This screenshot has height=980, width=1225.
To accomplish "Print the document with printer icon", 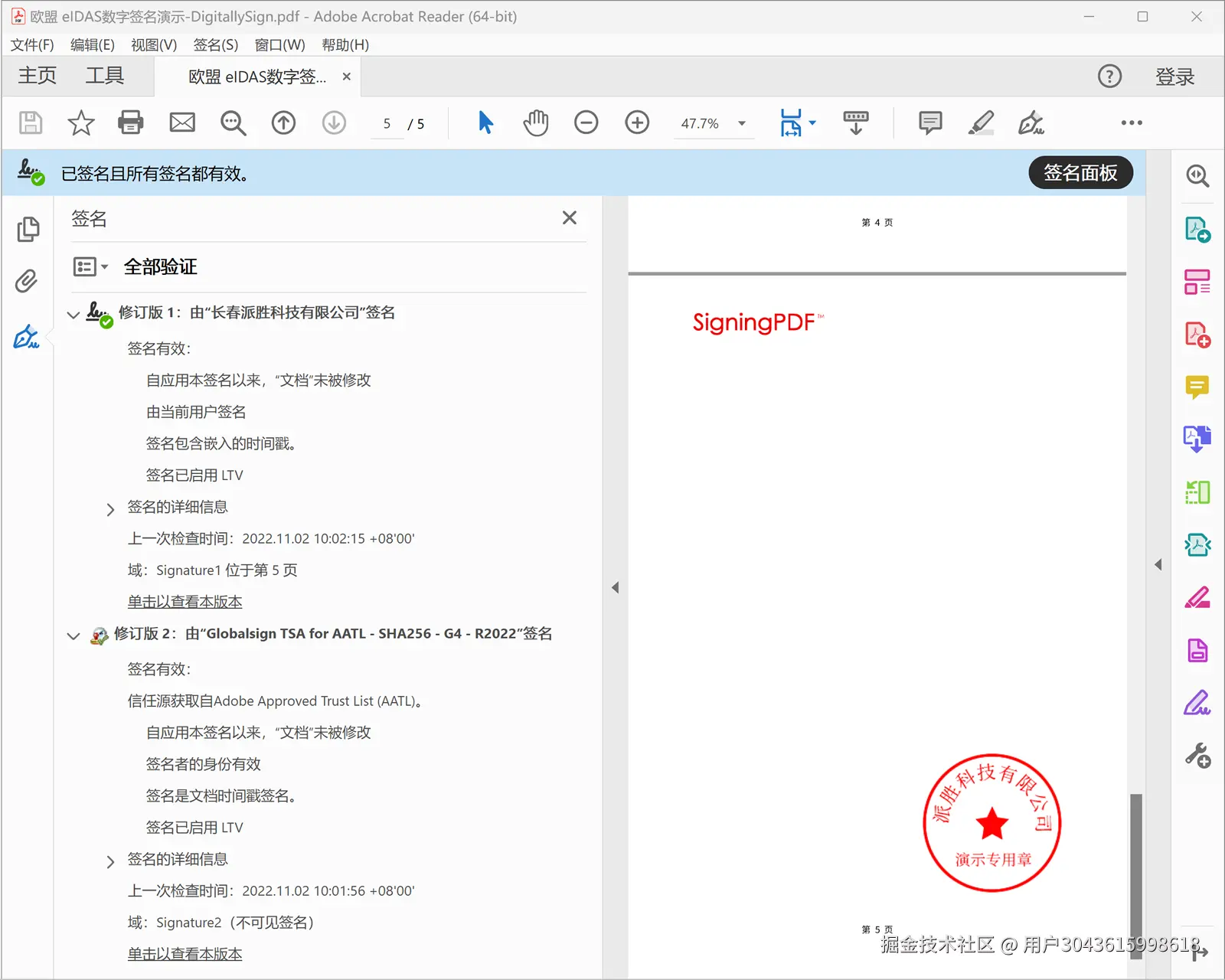I will click(x=131, y=122).
